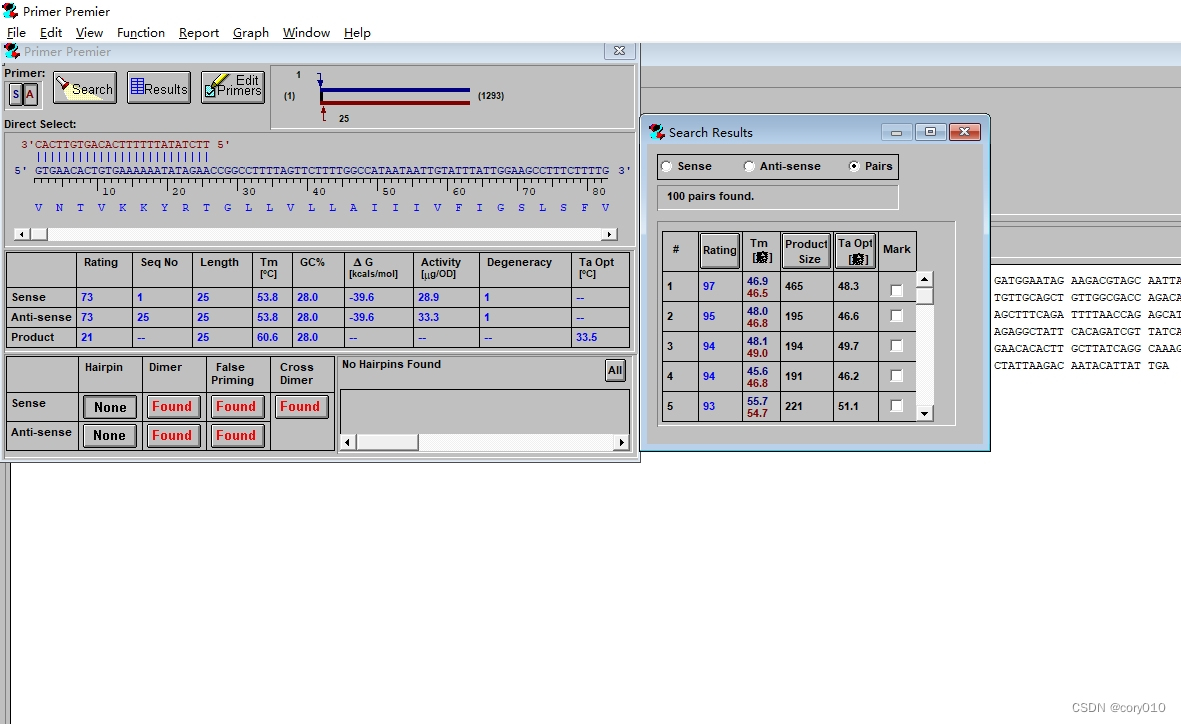Click sequence scrollbar right arrow
Screen dimensions: 1181x724
click(609, 234)
